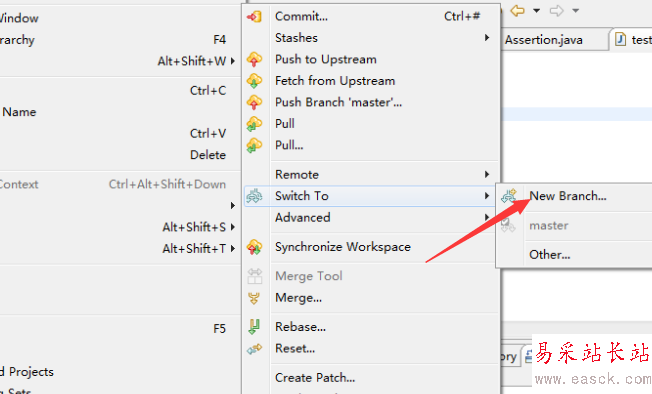Click the Push to Upstream cloud icon
The width and height of the screenshot is (652, 394).
254,59
